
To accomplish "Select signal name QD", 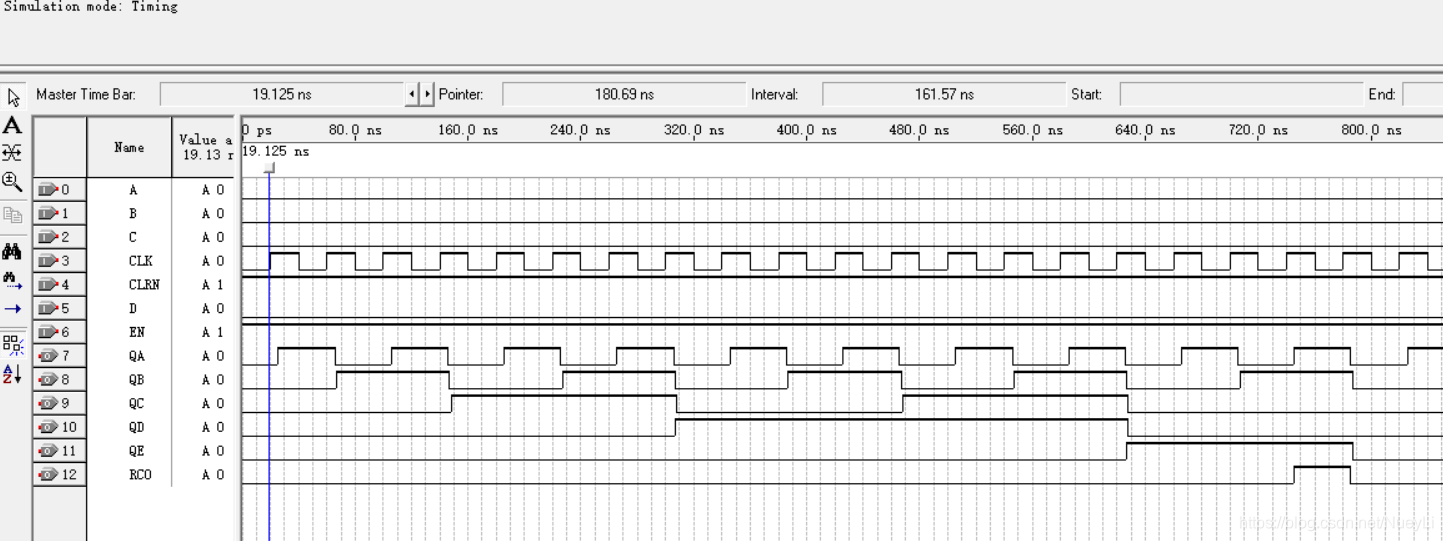I will pos(136,427).
